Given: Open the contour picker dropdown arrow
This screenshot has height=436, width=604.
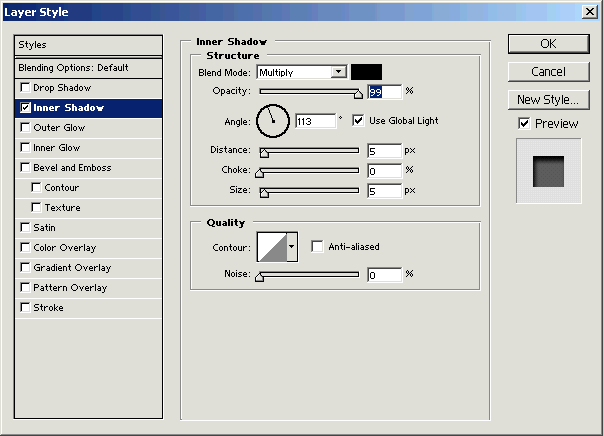Looking at the screenshot, I should tap(292, 247).
